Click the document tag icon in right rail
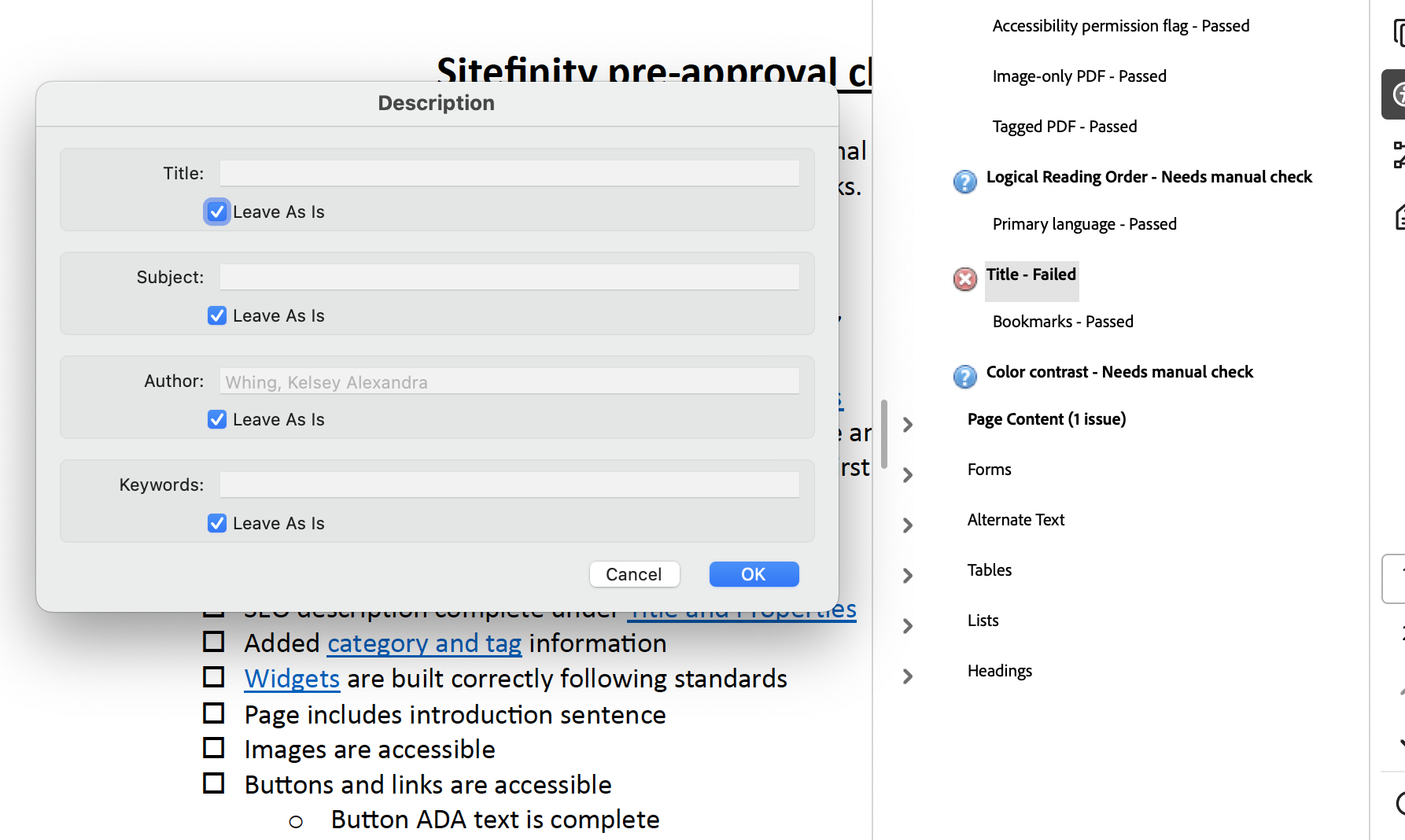The height and width of the screenshot is (840, 1405). click(1399, 217)
